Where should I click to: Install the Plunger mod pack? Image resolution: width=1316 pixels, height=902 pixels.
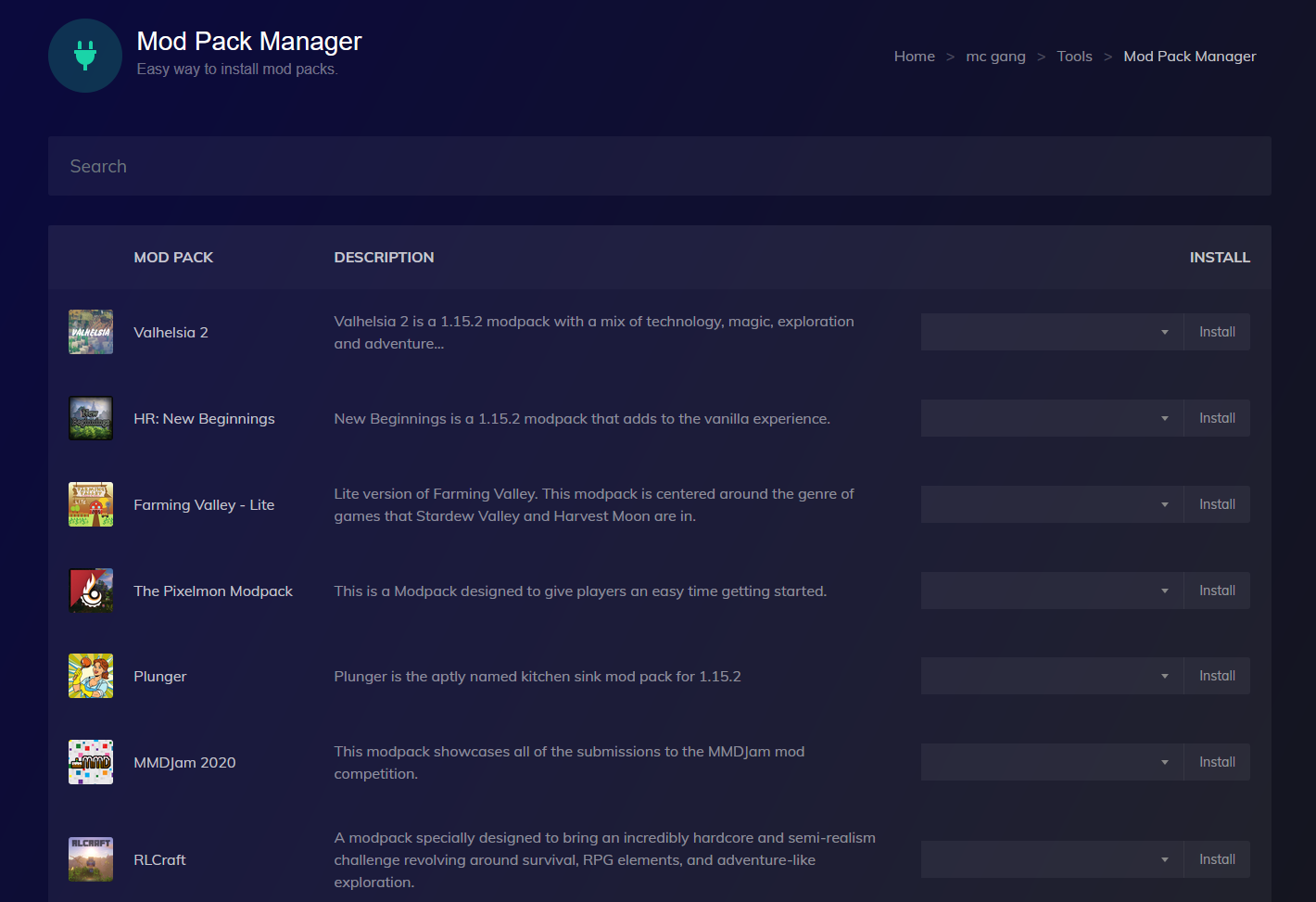[x=1217, y=676]
